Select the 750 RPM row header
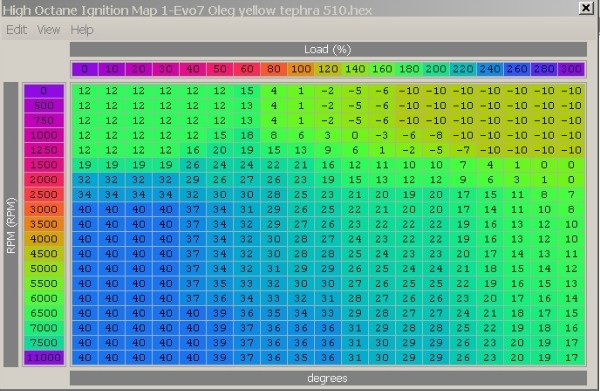Image resolution: width=600 pixels, height=391 pixels. [x=44, y=121]
